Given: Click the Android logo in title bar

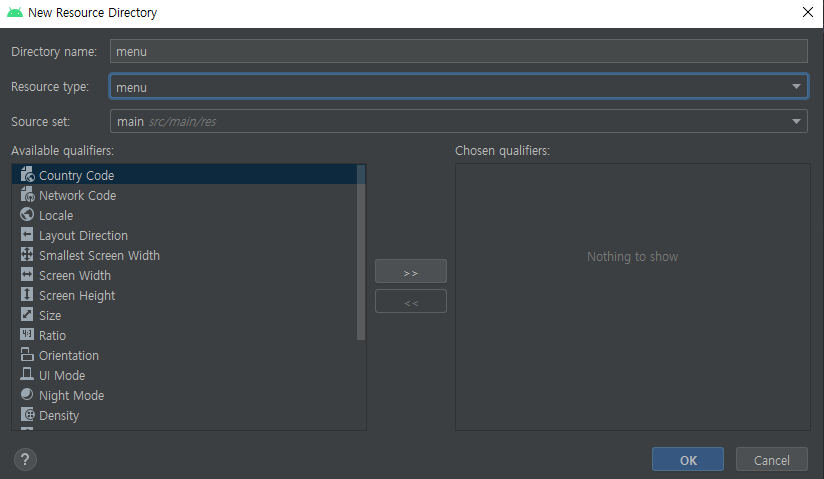Looking at the screenshot, I should click(x=15, y=12).
